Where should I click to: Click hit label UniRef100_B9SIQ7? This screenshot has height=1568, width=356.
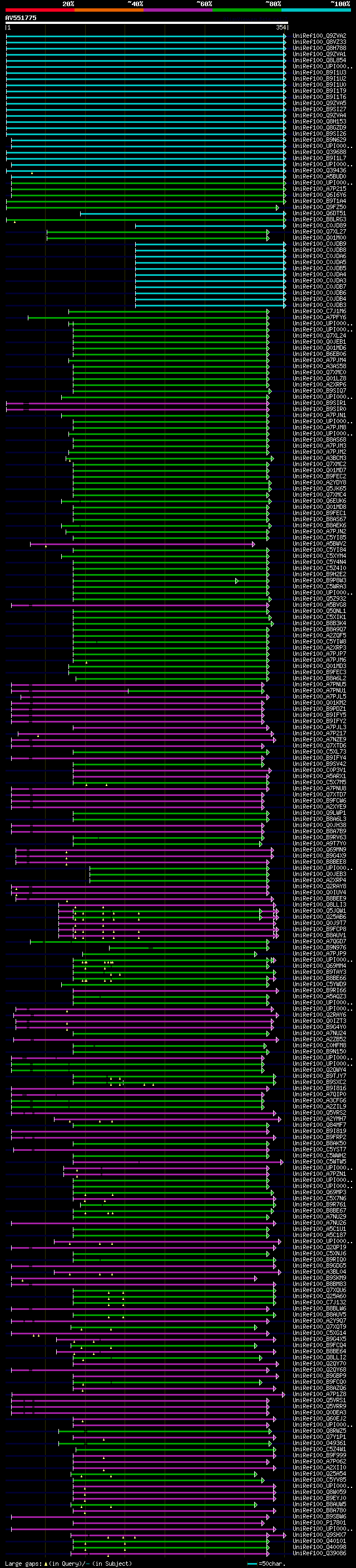click(x=319, y=391)
